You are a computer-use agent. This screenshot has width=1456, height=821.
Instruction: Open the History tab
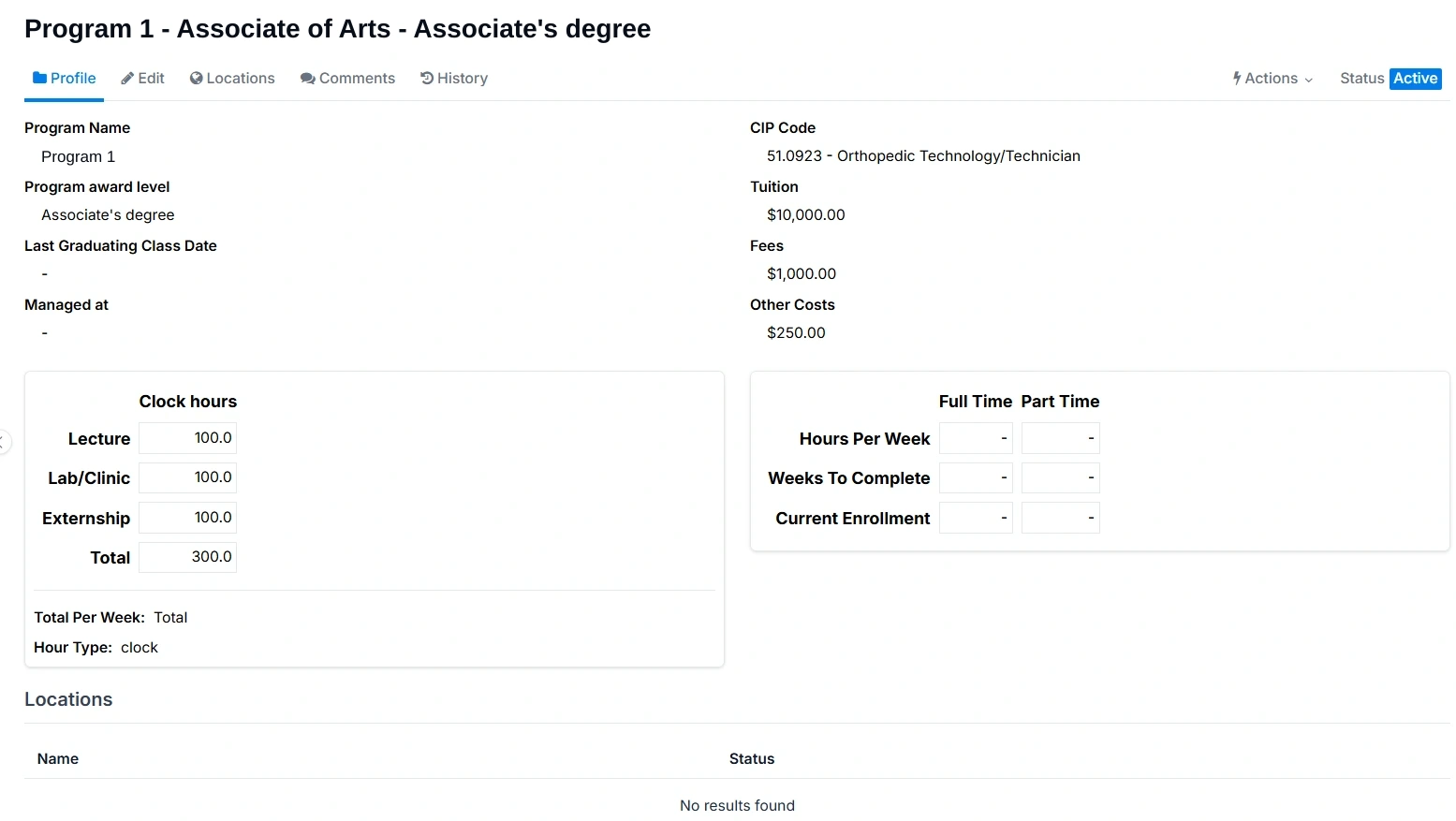pos(454,79)
